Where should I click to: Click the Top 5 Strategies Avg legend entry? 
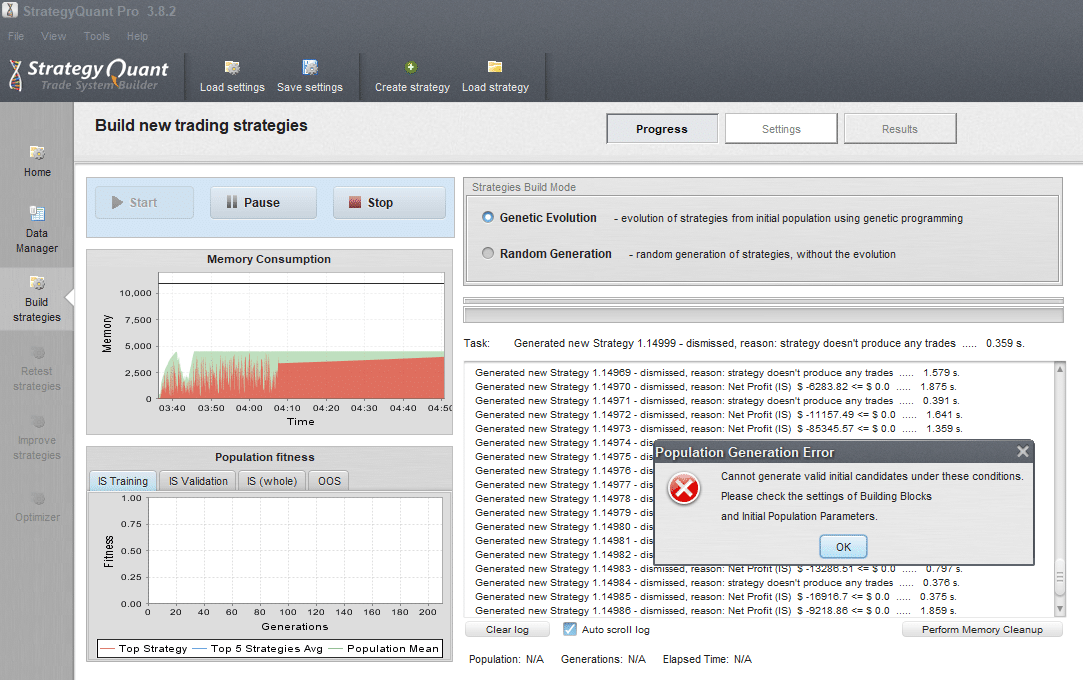tap(258, 648)
